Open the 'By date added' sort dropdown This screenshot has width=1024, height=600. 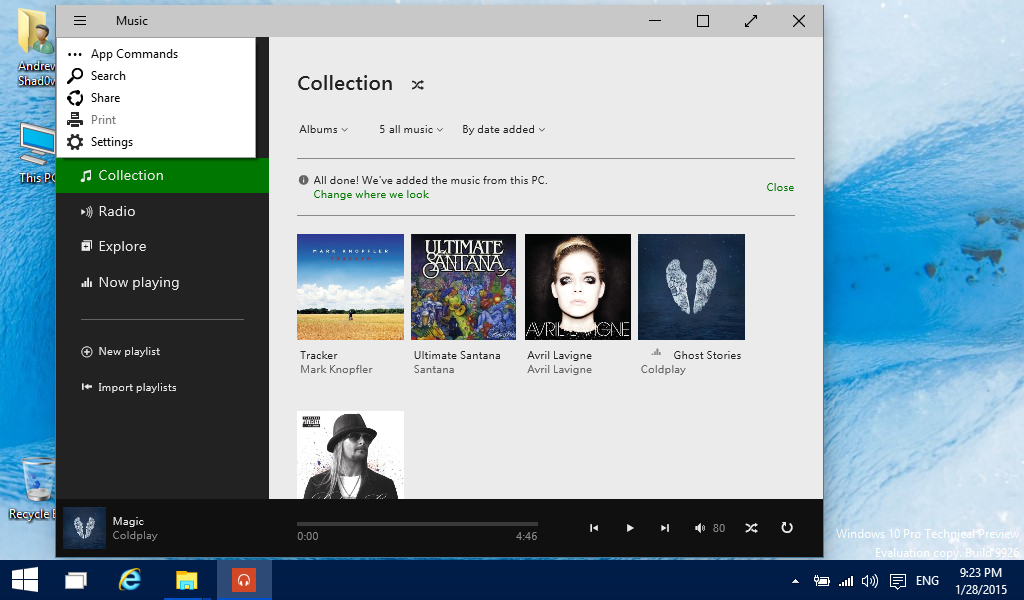pos(504,129)
